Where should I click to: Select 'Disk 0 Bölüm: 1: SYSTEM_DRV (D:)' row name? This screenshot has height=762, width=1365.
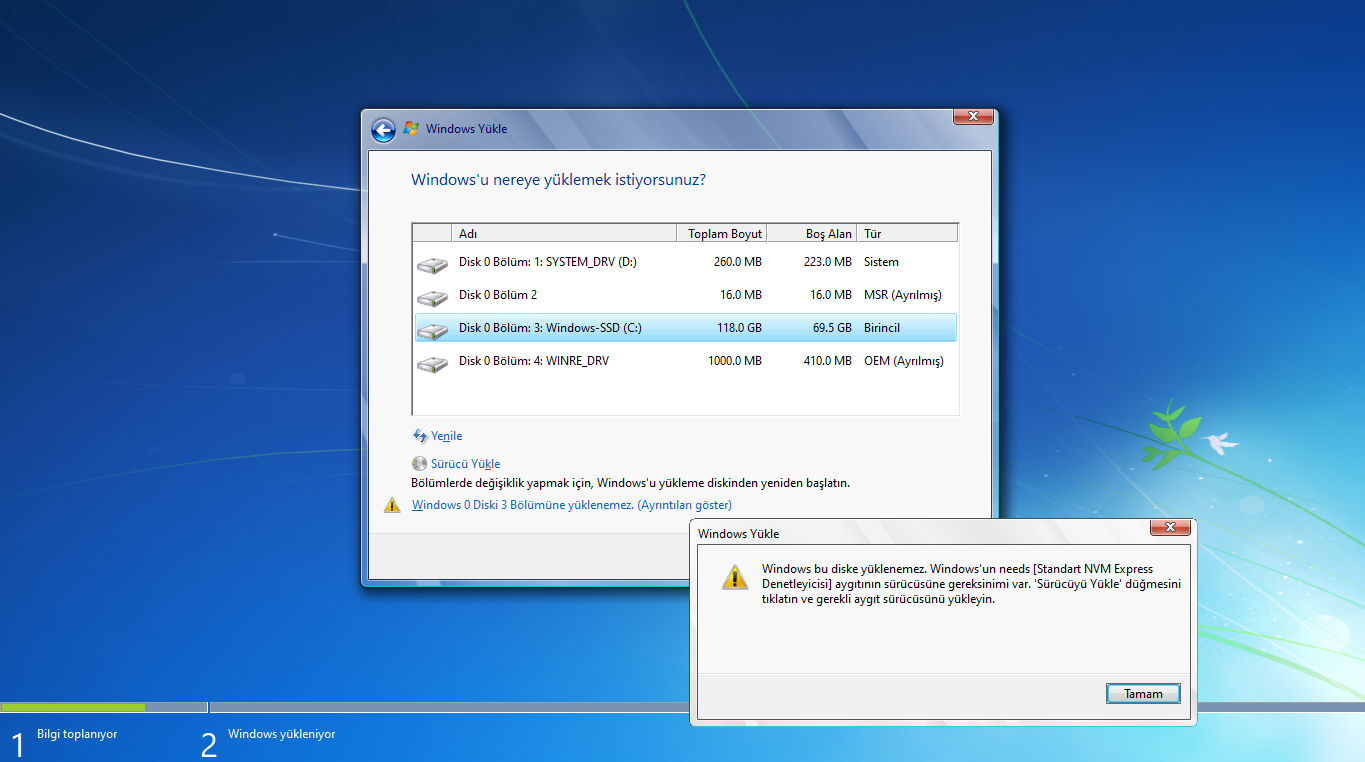[548, 262]
